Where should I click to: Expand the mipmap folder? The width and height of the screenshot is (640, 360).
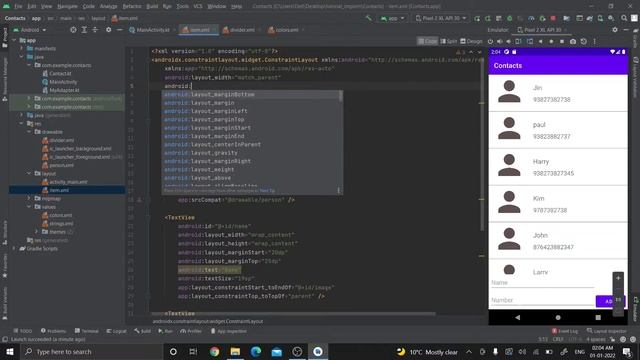point(29,198)
